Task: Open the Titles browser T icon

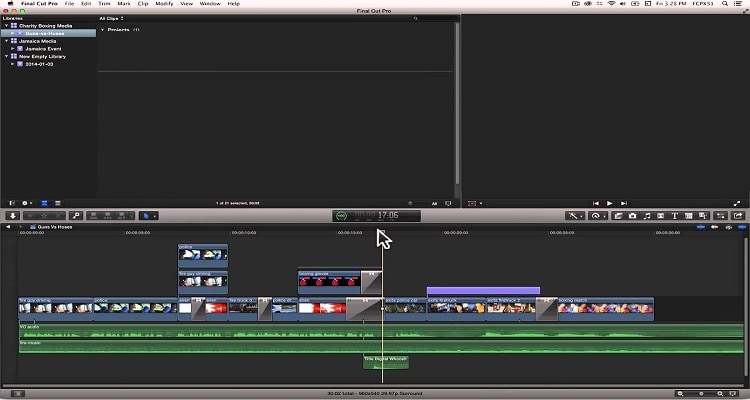Action: pyautogui.click(x=674, y=216)
